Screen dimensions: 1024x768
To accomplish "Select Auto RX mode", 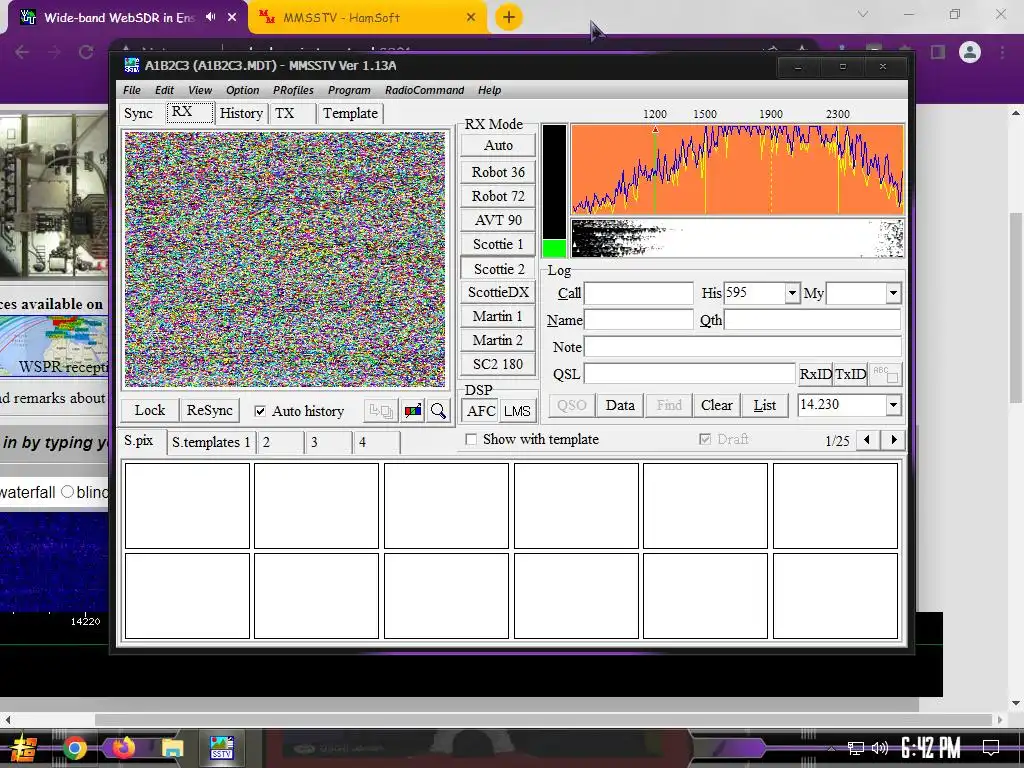I will pyautogui.click(x=498, y=145).
